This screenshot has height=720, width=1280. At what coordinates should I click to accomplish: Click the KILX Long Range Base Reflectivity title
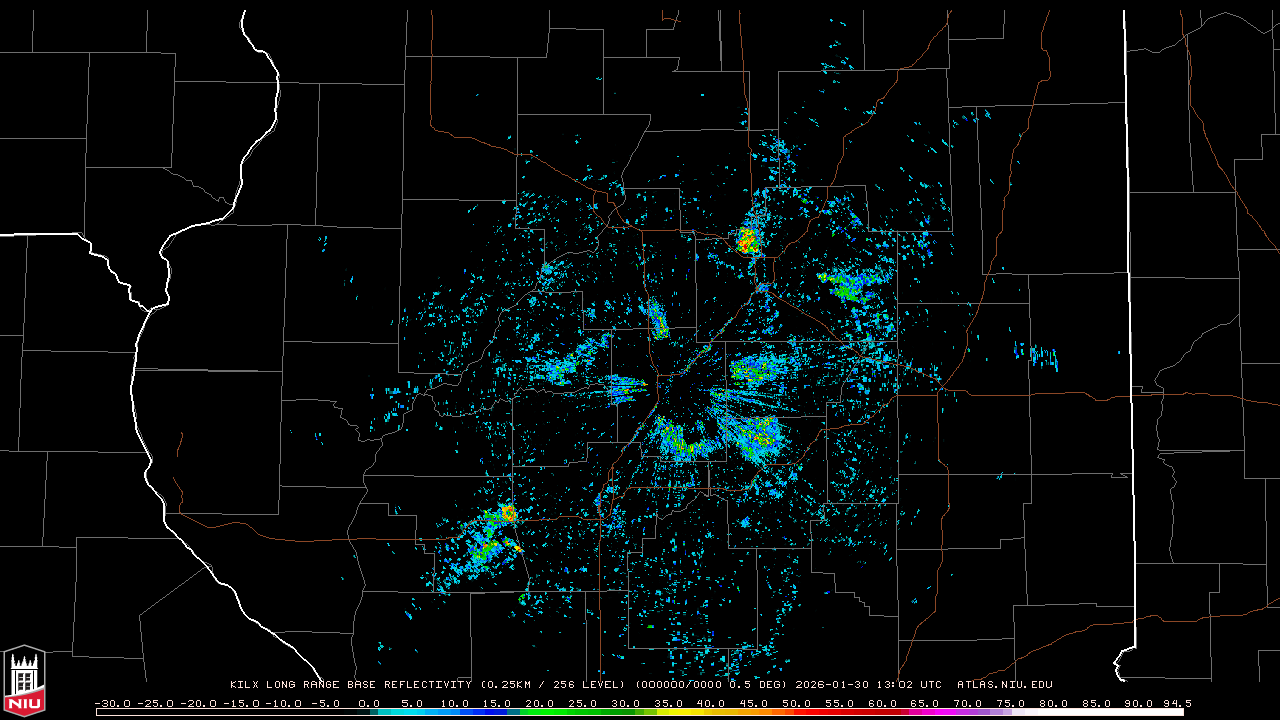(350, 685)
